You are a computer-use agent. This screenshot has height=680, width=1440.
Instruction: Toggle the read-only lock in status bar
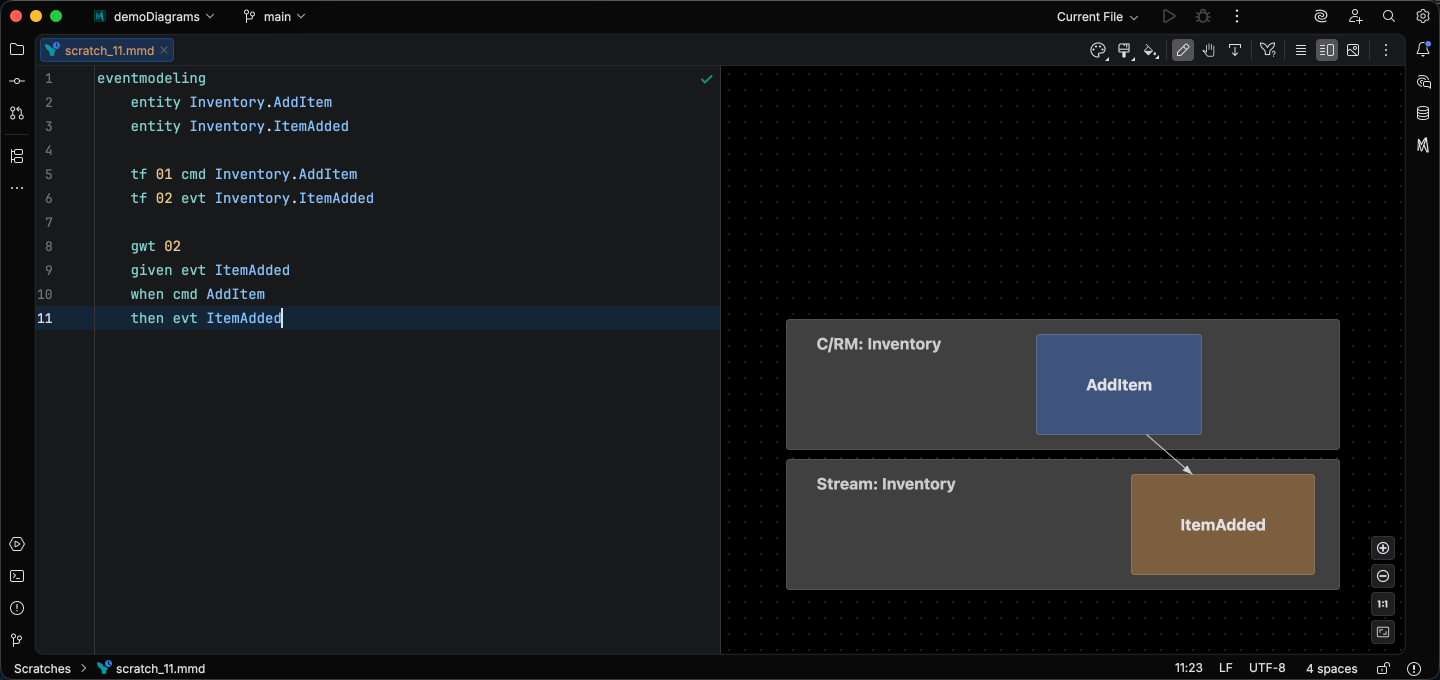(1383, 668)
